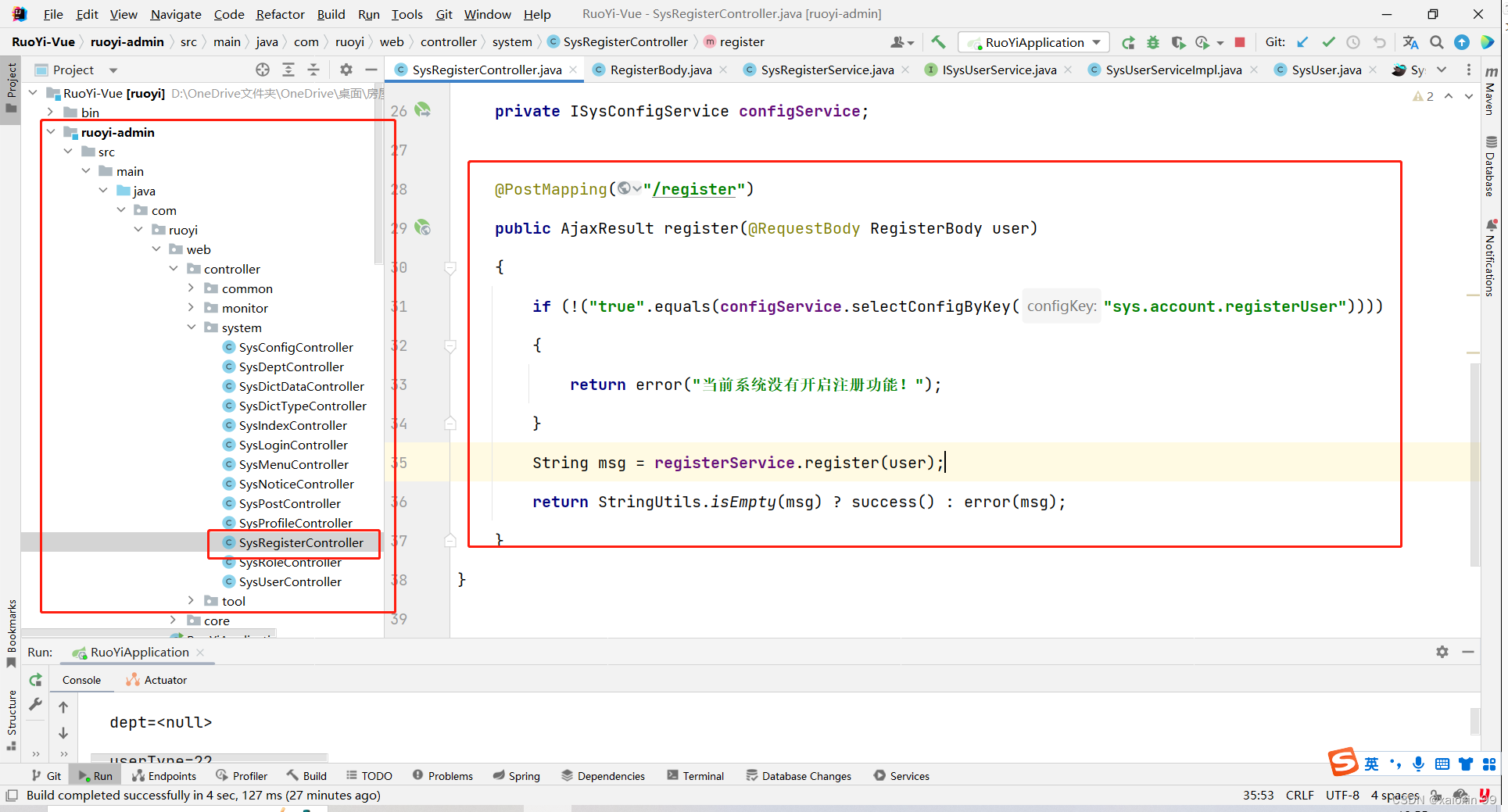Open the Notifications side panel
This screenshot has height=812, width=1508.
1491,259
